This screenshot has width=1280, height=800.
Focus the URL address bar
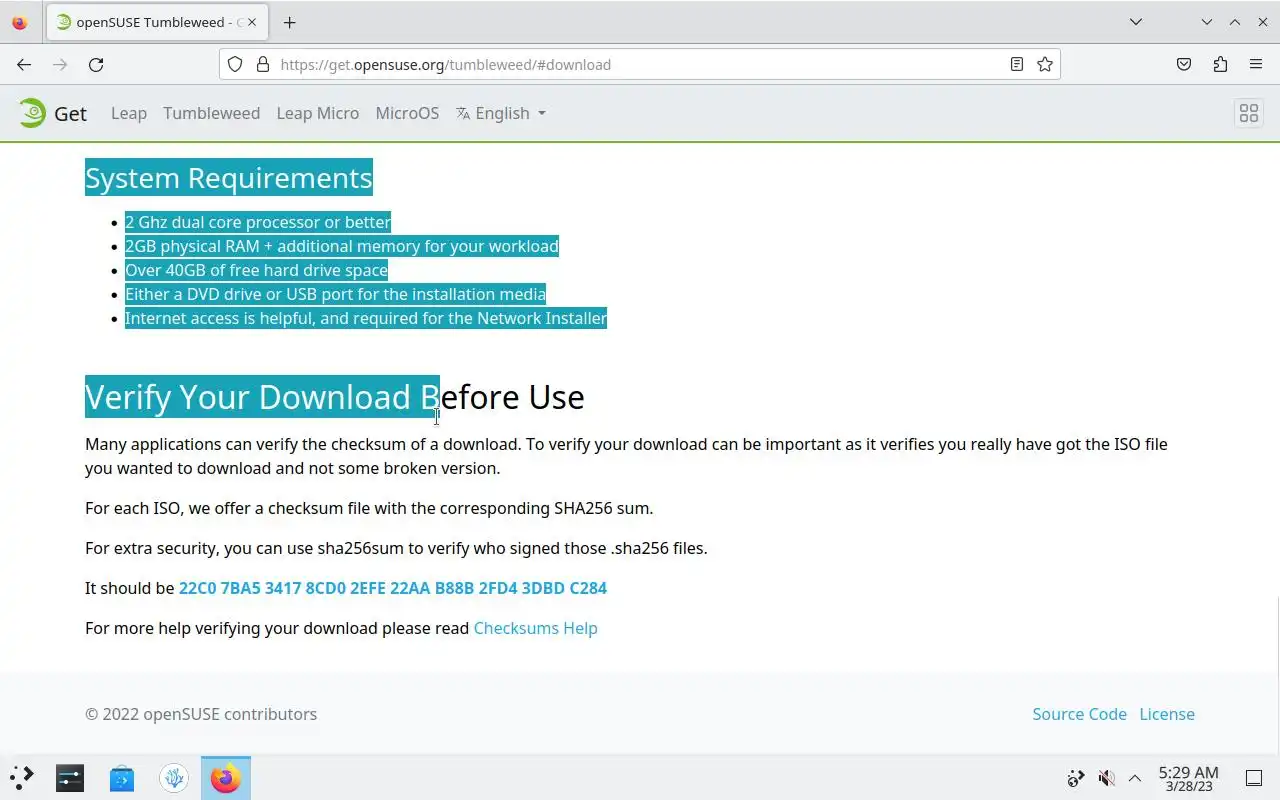tap(640, 64)
